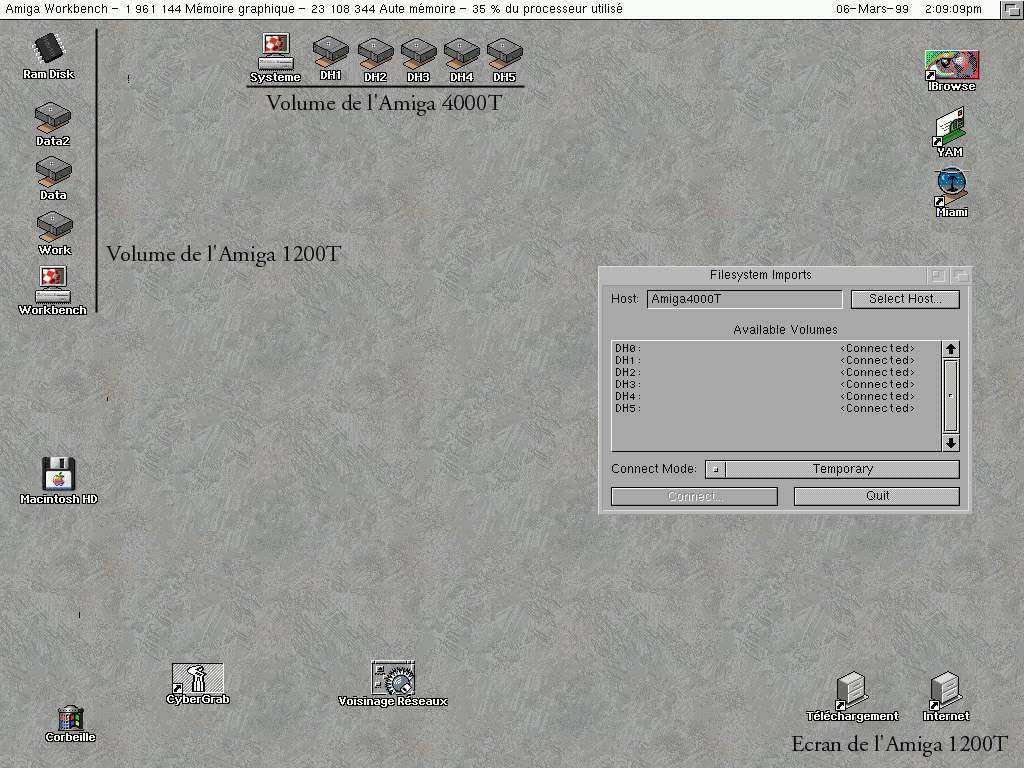Click the Select Host... button
Image resolution: width=1024 pixels, height=768 pixels.
coord(905,299)
